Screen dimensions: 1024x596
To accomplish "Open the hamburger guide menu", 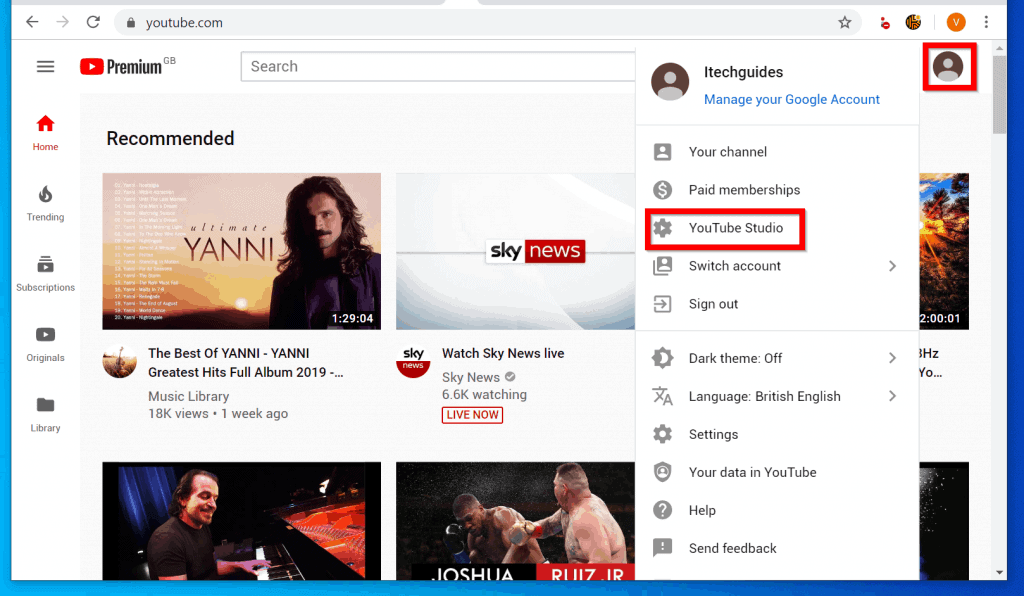I will point(45,67).
